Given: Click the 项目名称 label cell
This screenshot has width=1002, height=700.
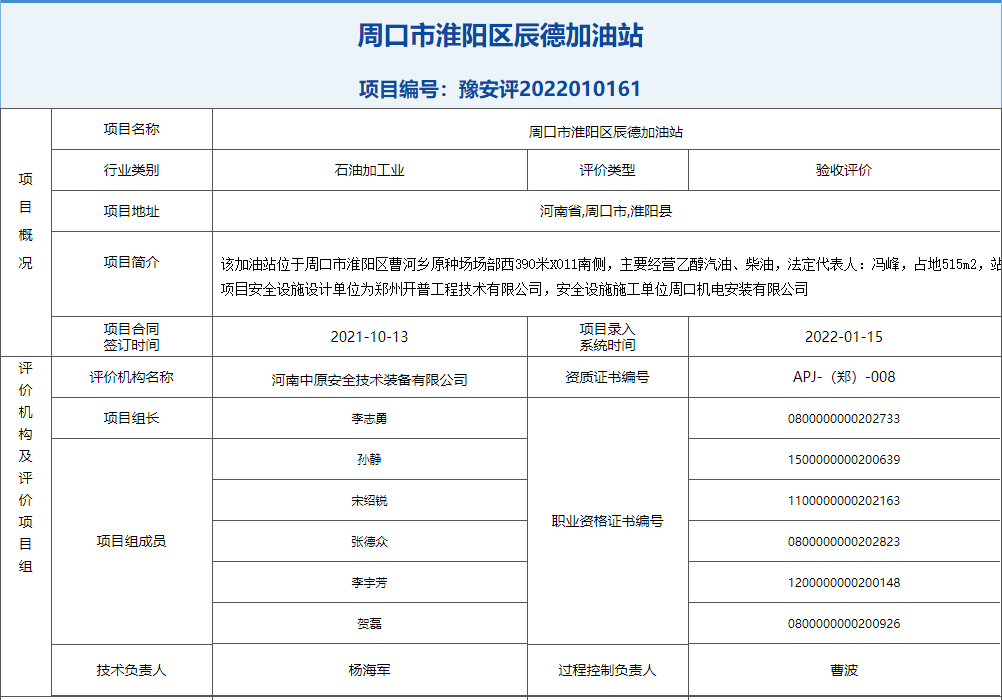Looking at the screenshot, I should coord(132,129).
